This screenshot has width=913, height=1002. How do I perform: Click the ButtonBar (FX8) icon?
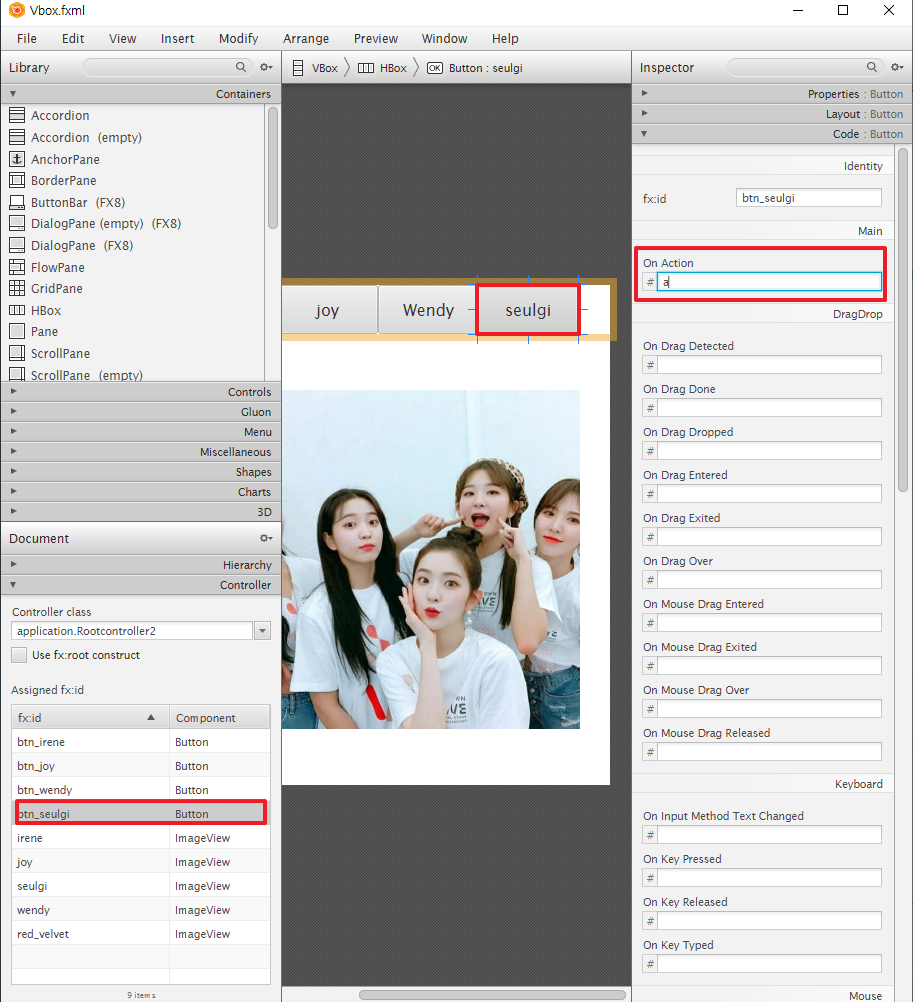point(17,202)
